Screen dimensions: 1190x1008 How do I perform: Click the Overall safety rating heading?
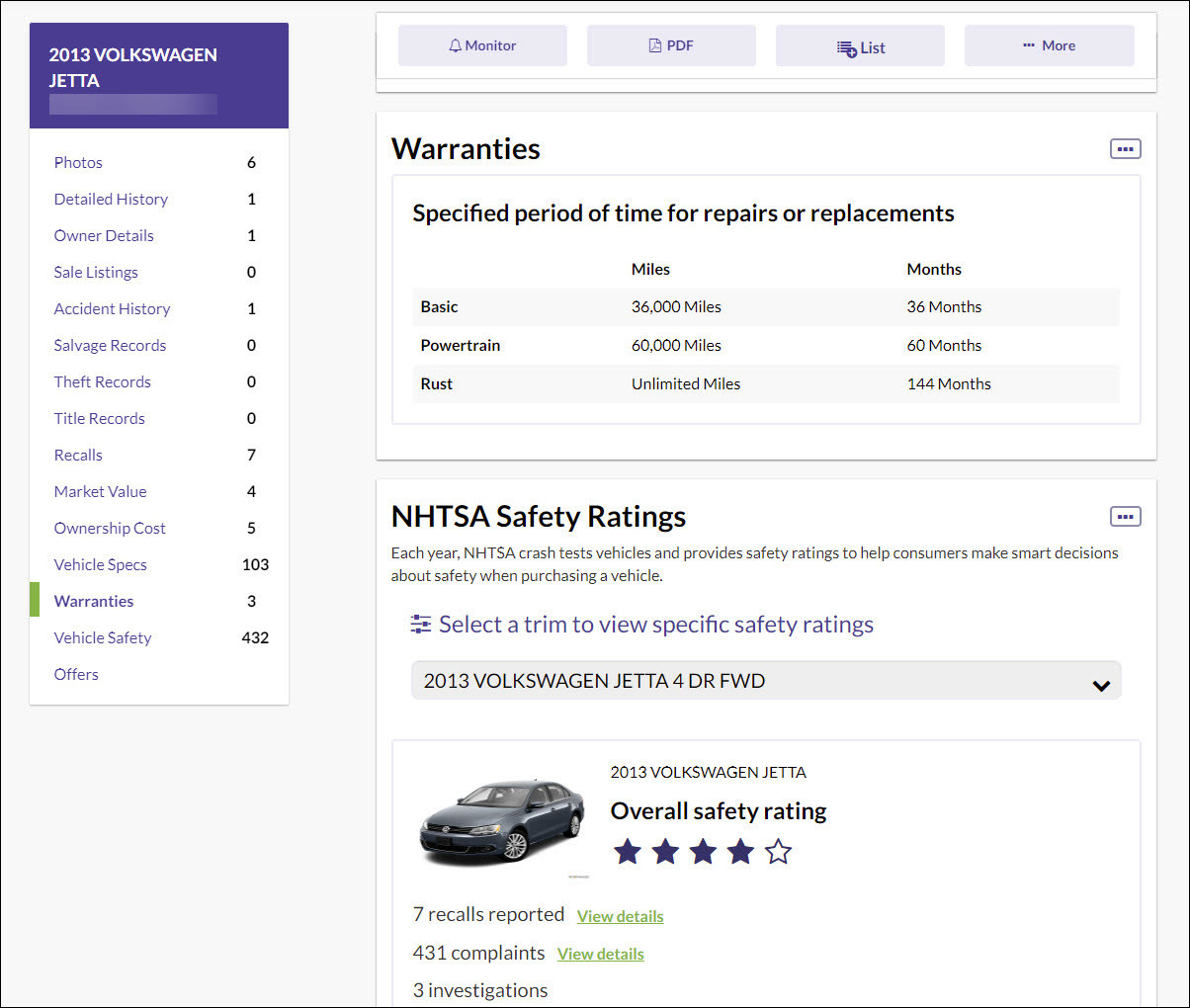[719, 811]
